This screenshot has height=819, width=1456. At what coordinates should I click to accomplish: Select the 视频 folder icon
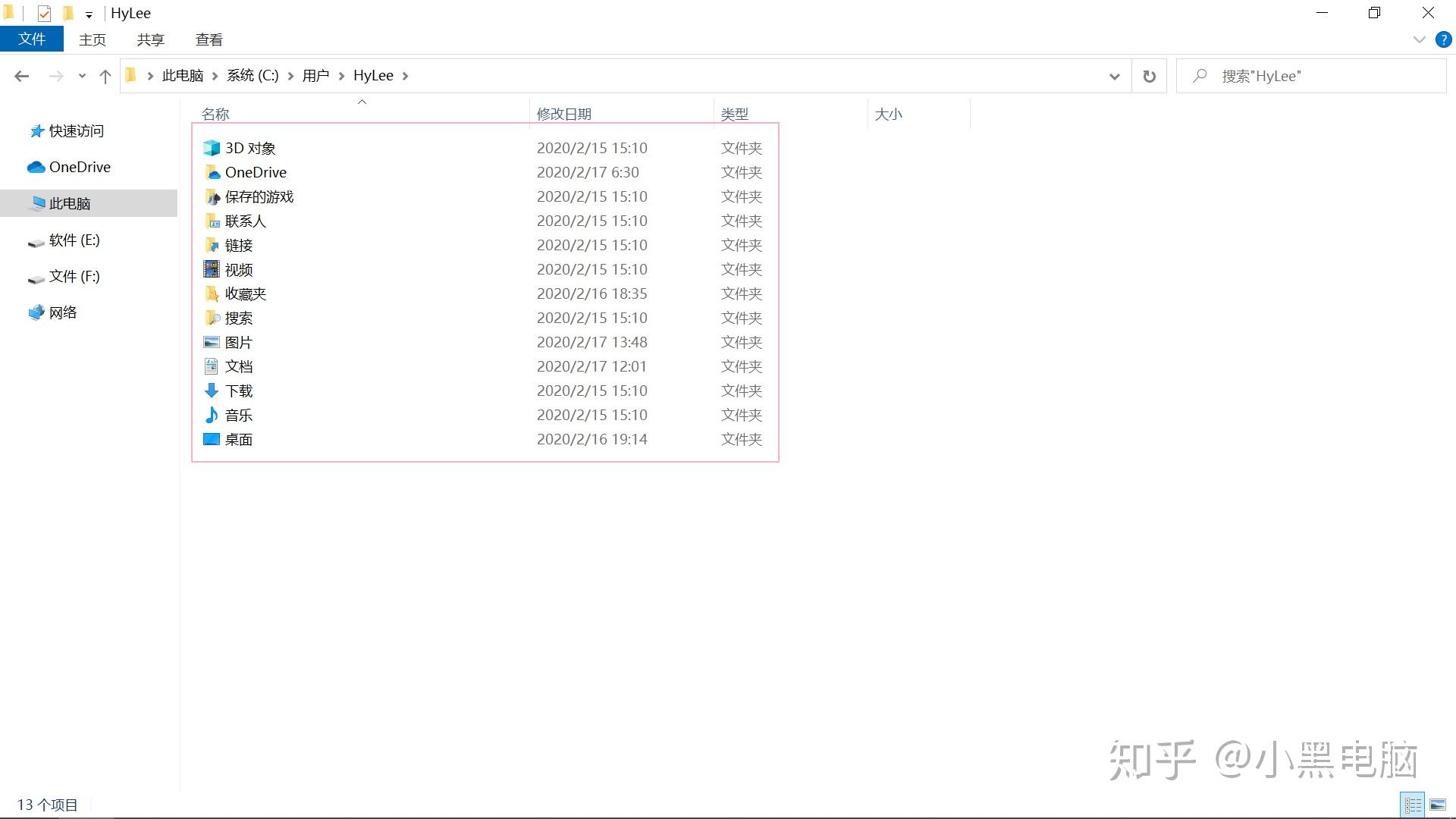(x=212, y=269)
